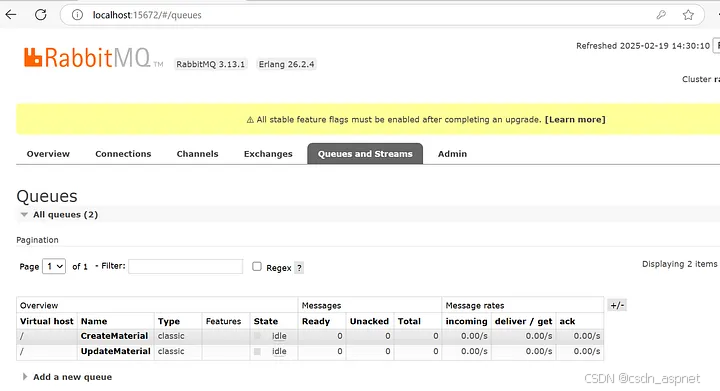720x391 pixels.
Task: Open the Admin tab
Action: (452, 154)
